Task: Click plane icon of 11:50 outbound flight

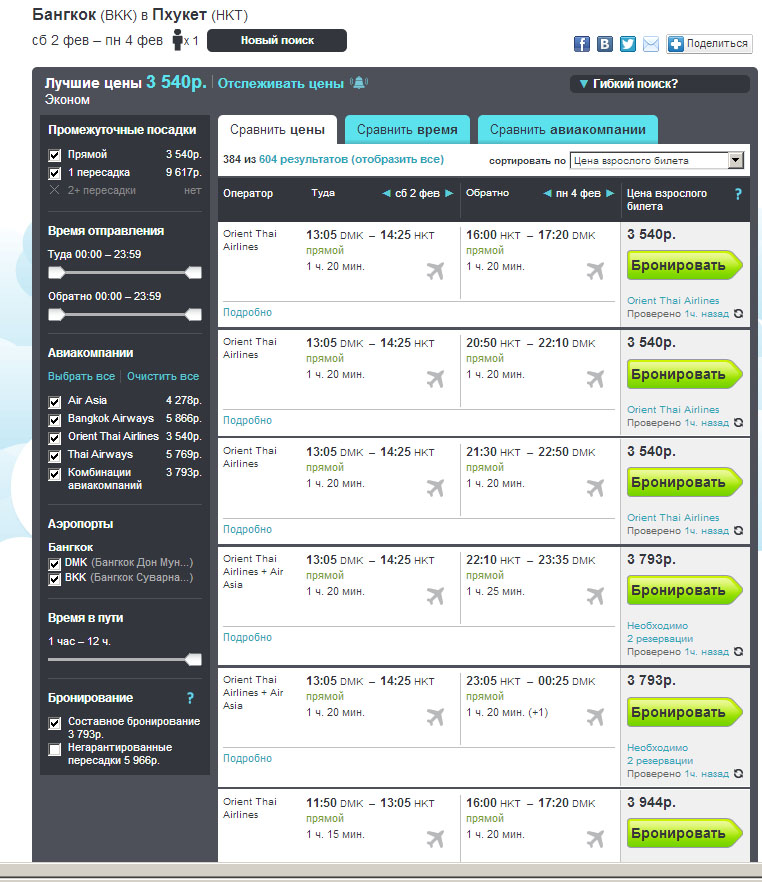Action: tap(435, 839)
